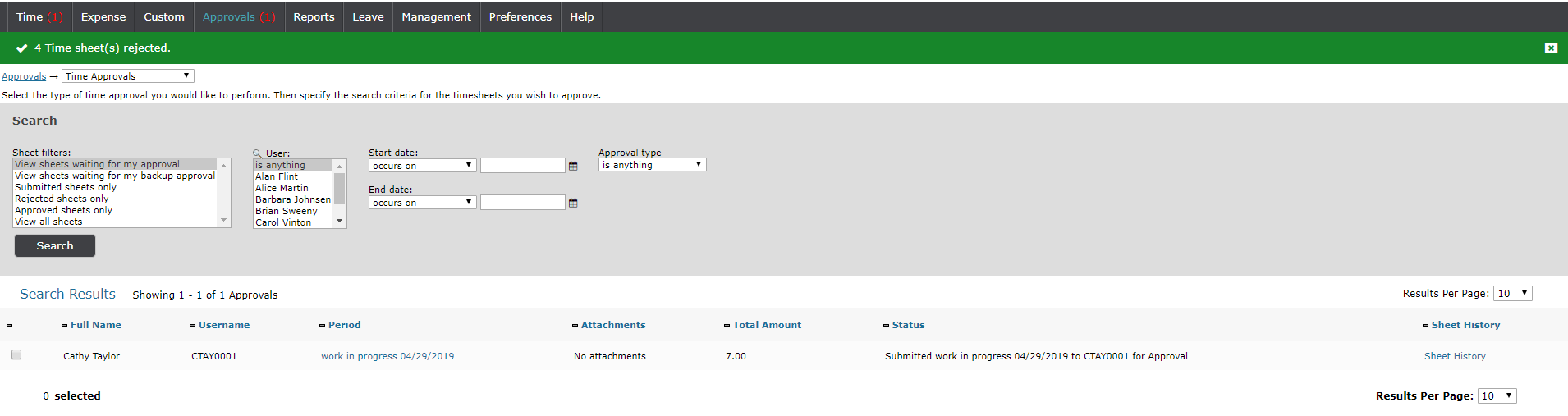Click the dash icon beside Sheet History header
The width and height of the screenshot is (1568, 416).
coord(1425,326)
